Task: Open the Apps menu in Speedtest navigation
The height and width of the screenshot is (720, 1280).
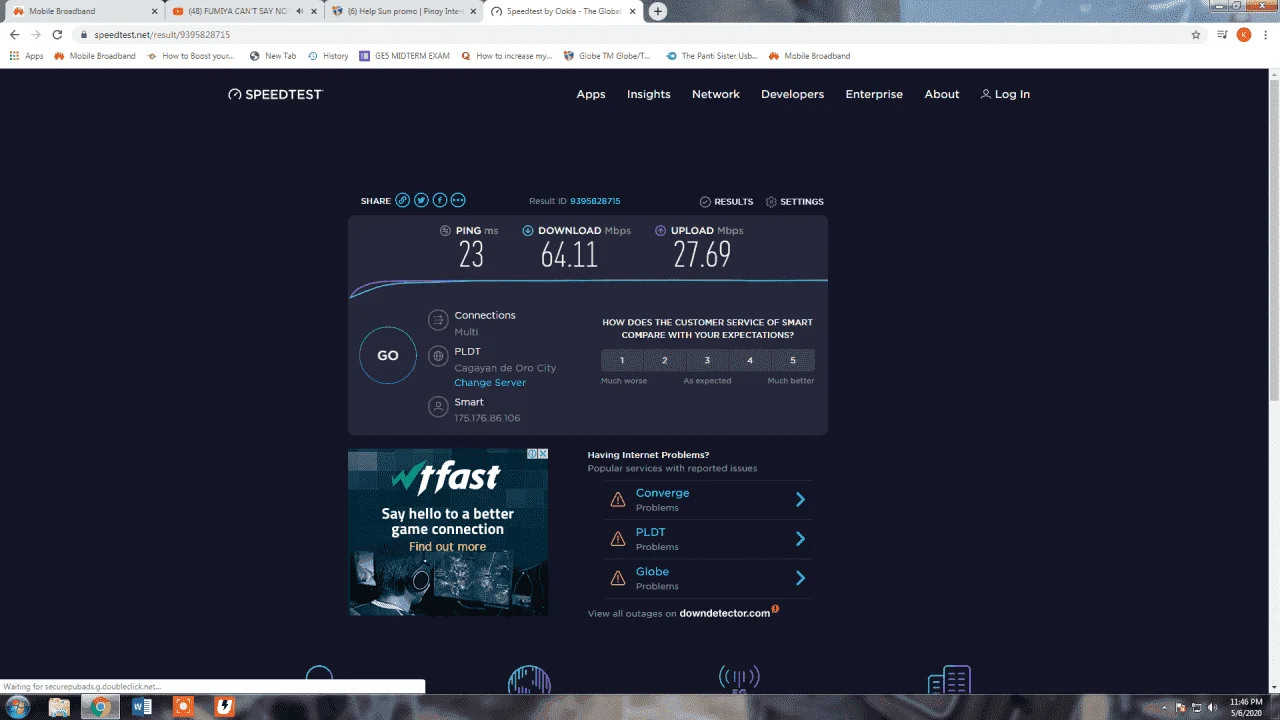Action: (591, 94)
